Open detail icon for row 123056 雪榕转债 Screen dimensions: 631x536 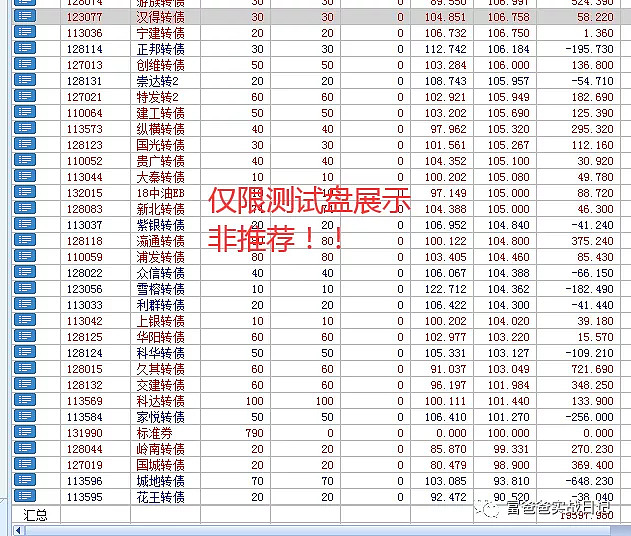click(25, 288)
